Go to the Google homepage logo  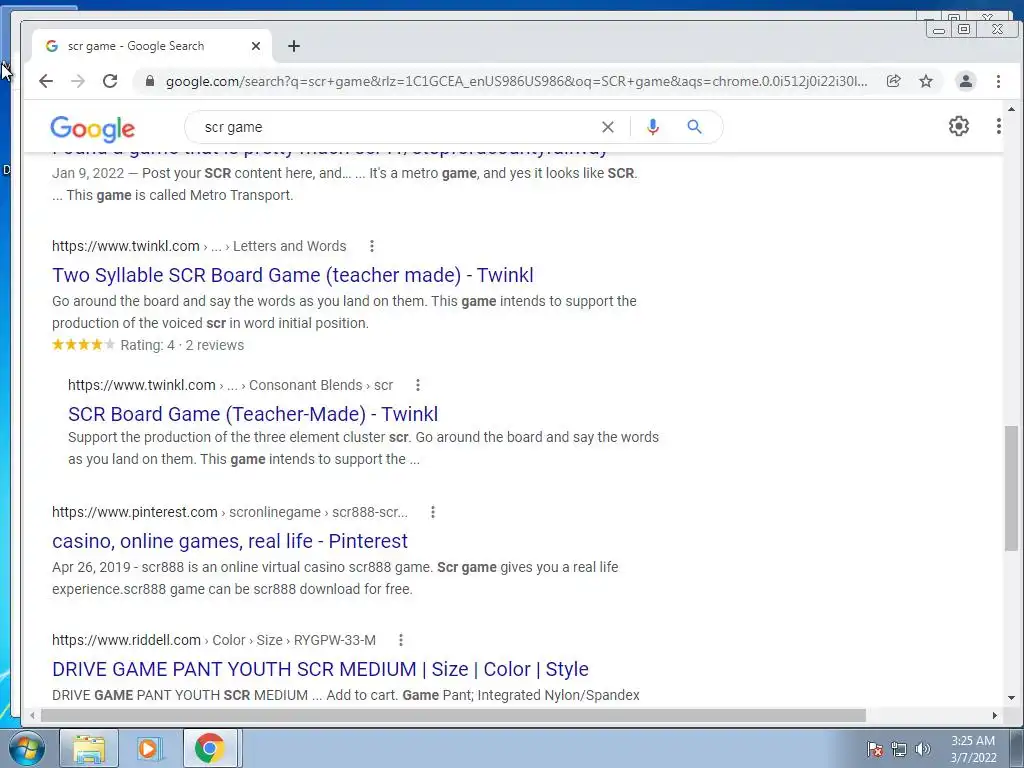[93, 129]
